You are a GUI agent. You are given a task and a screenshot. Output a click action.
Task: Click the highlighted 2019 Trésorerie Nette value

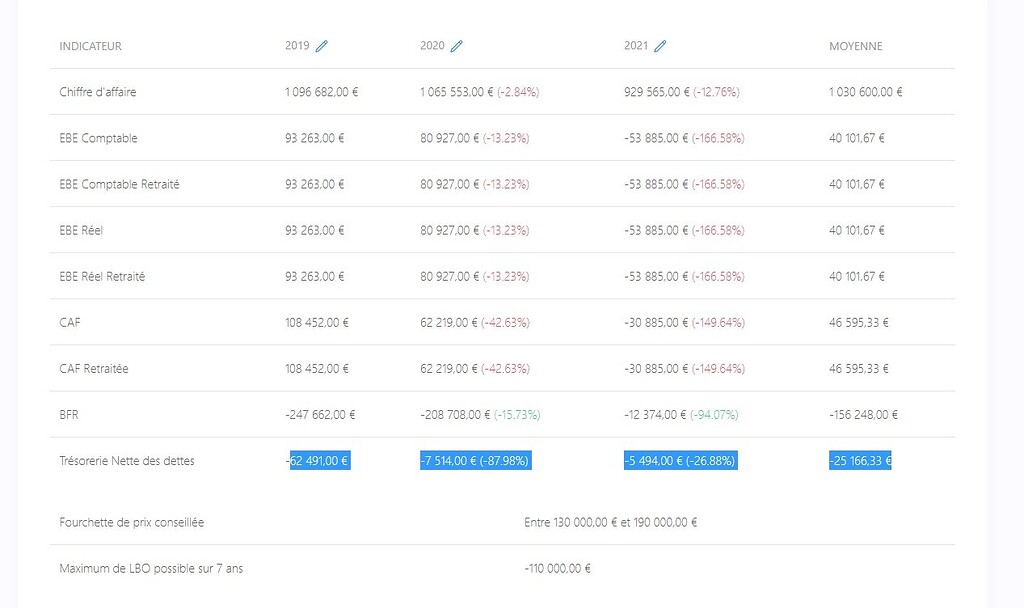(320, 461)
